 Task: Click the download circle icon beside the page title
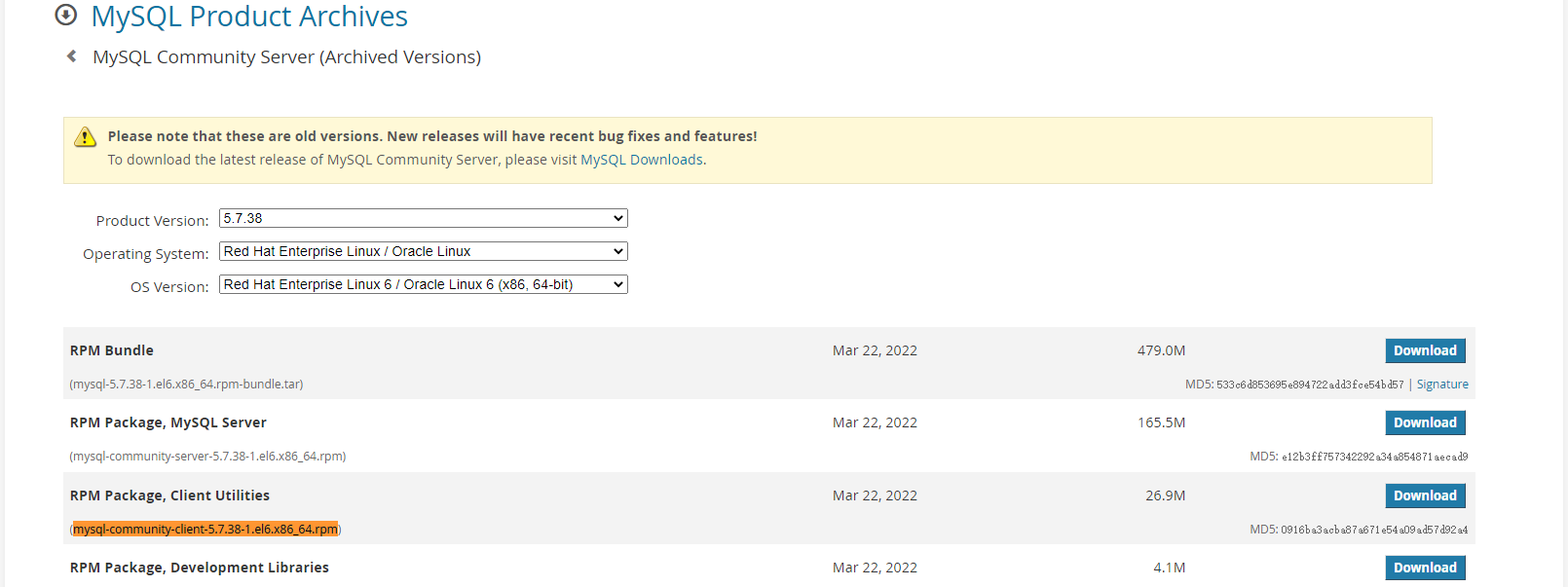tap(66, 15)
